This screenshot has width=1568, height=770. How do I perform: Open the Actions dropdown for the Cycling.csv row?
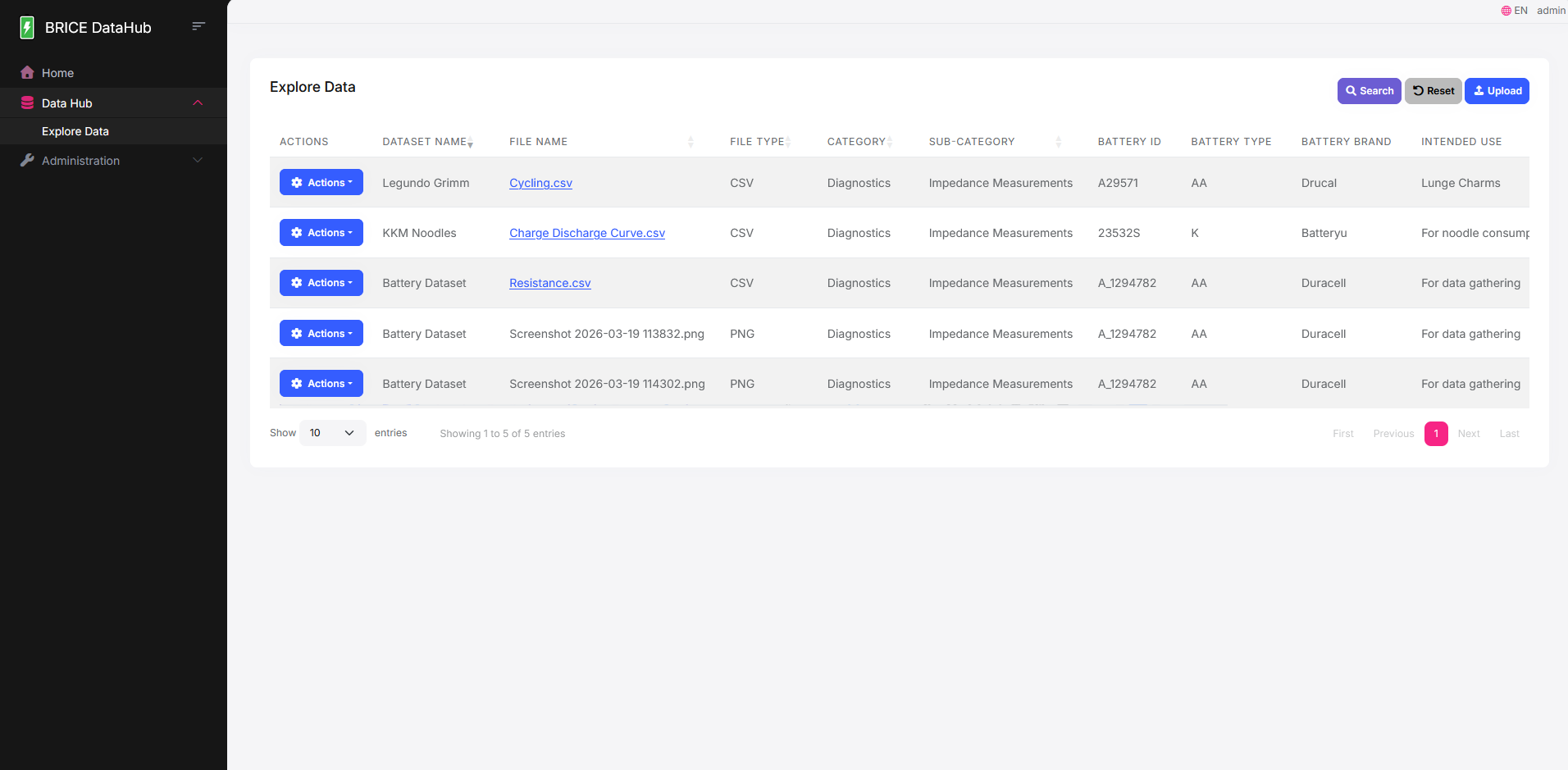pos(321,182)
